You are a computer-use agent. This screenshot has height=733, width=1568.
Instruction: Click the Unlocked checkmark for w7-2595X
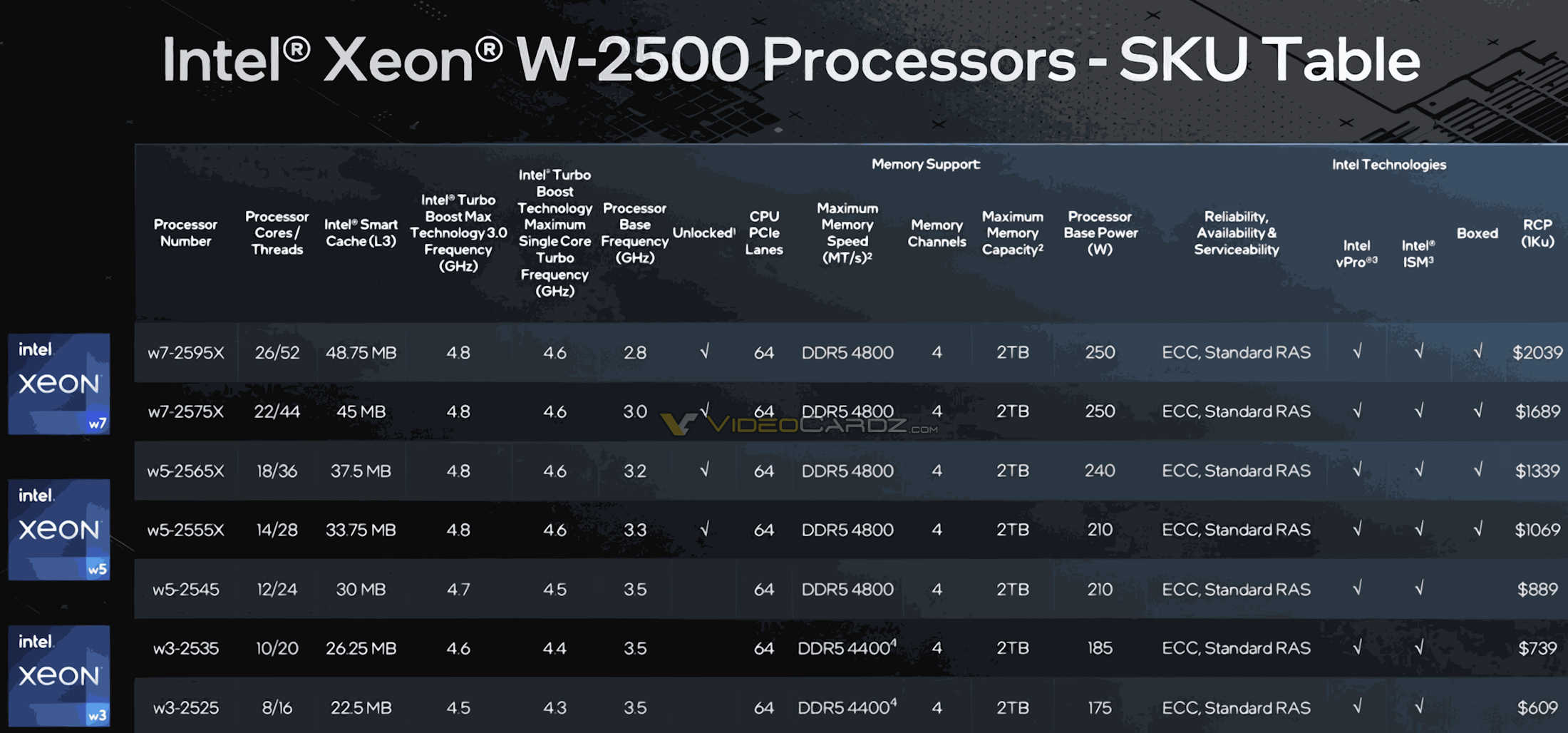pos(704,352)
